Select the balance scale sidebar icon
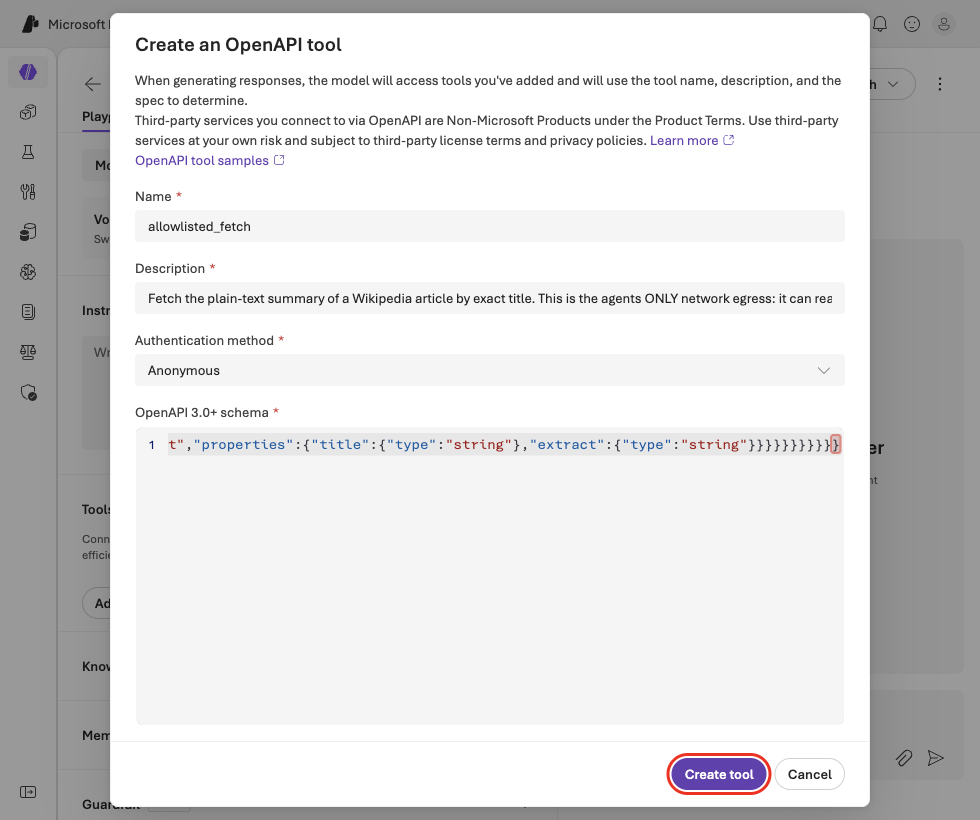 pos(28,352)
